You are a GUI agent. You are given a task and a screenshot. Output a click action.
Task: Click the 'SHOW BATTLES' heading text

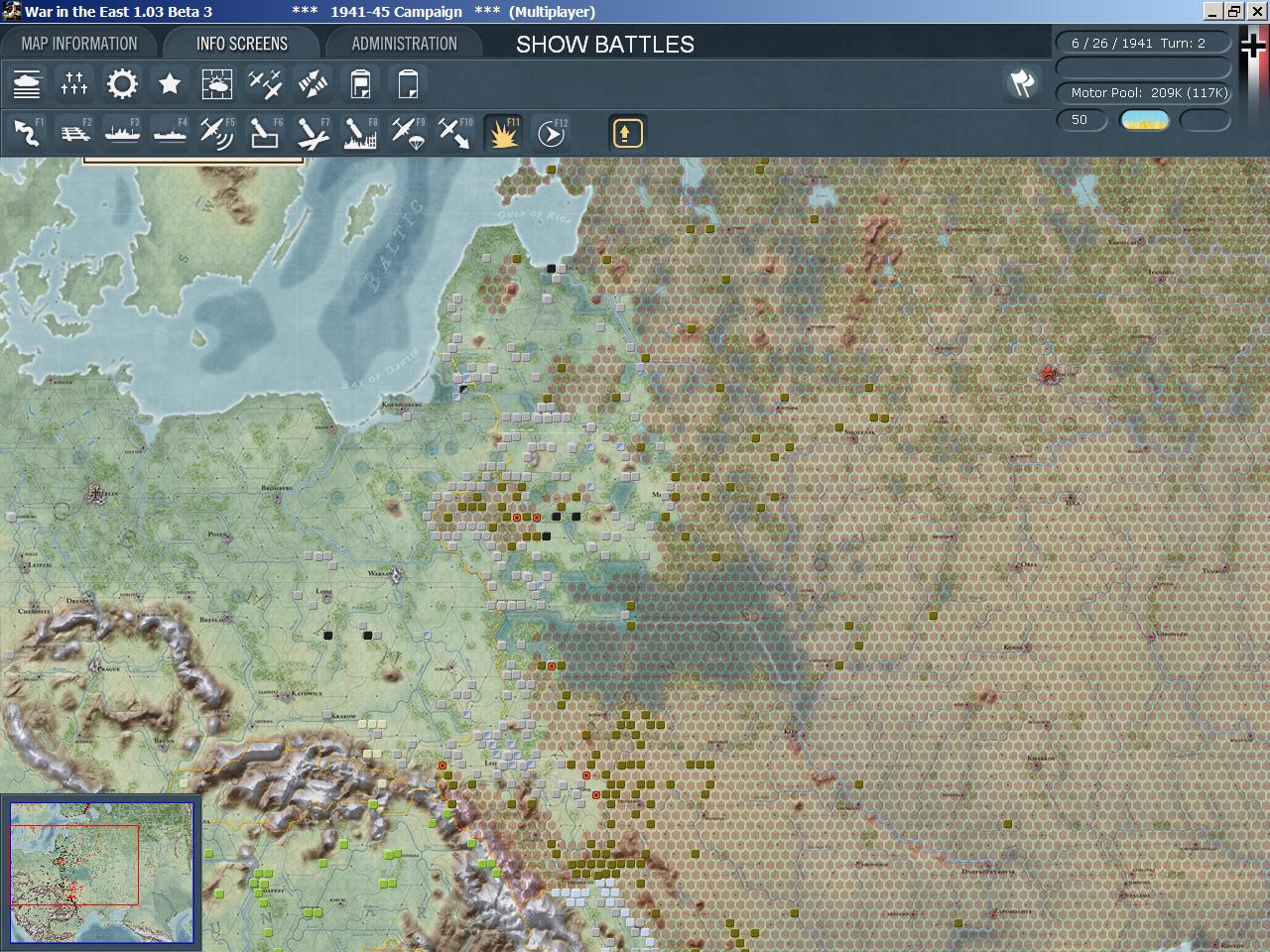point(605,45)
